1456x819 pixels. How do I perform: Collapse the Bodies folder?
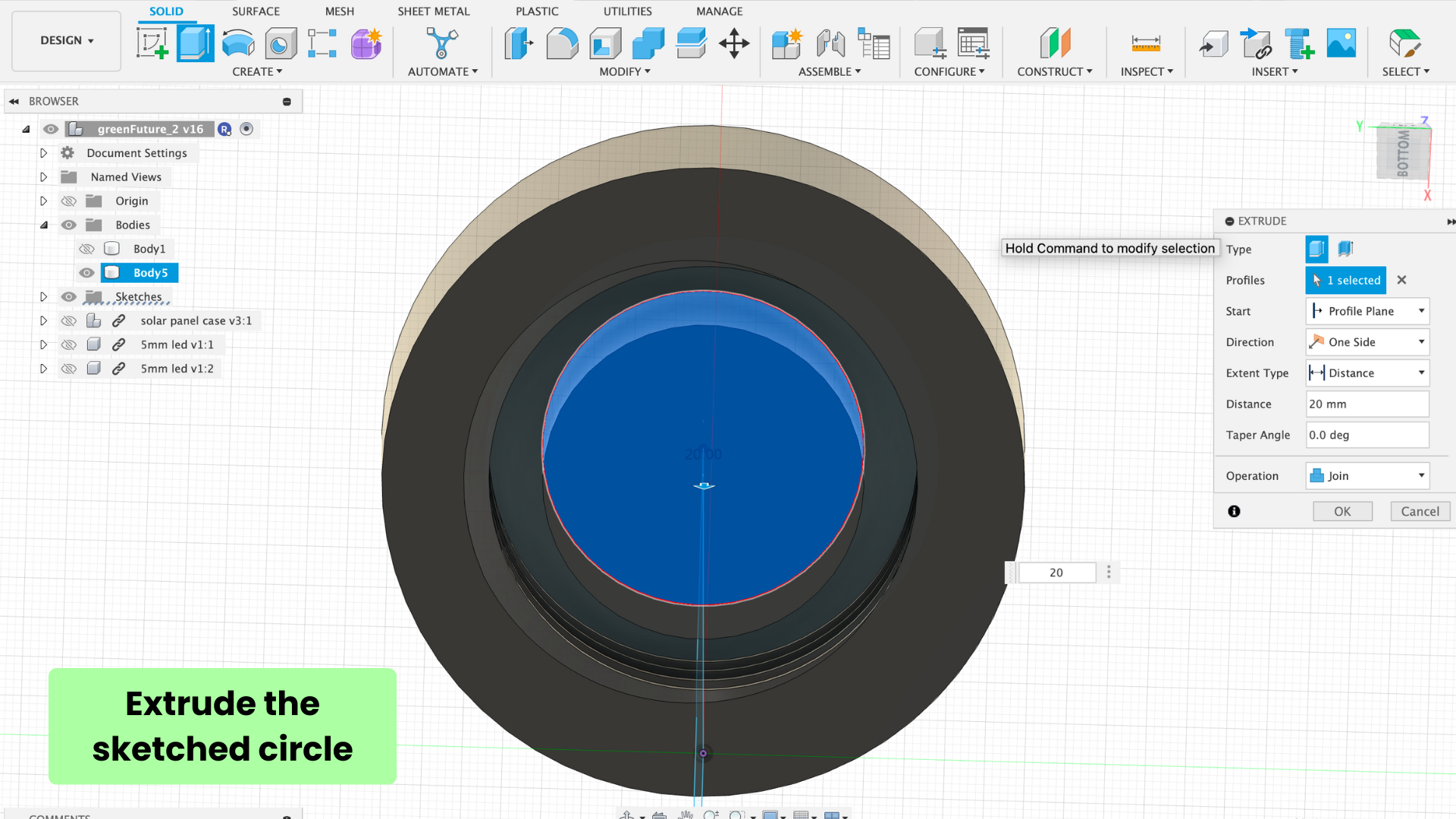pyautogui.click(x=43, y=224)
